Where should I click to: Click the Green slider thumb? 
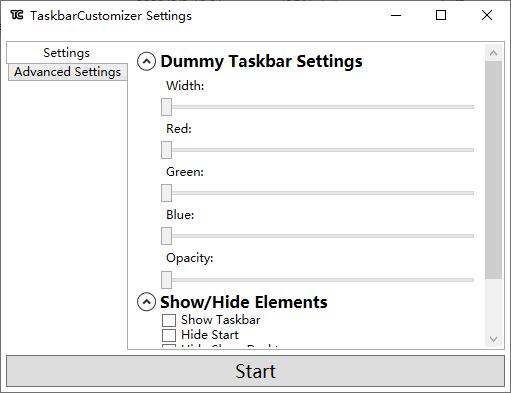click(166, 193)
